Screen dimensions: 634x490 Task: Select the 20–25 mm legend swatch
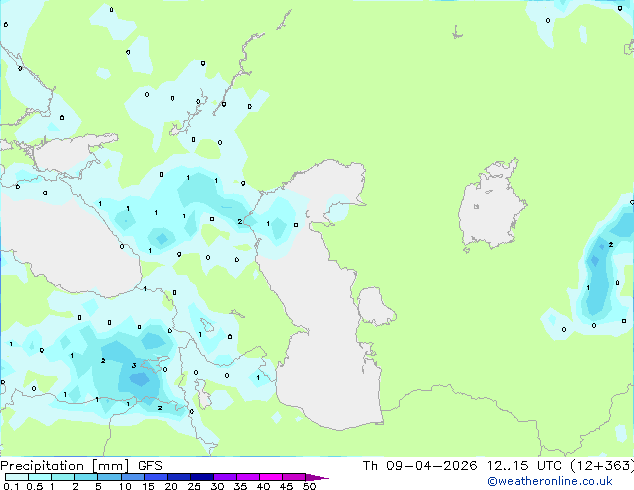click(x=179, y=477)
